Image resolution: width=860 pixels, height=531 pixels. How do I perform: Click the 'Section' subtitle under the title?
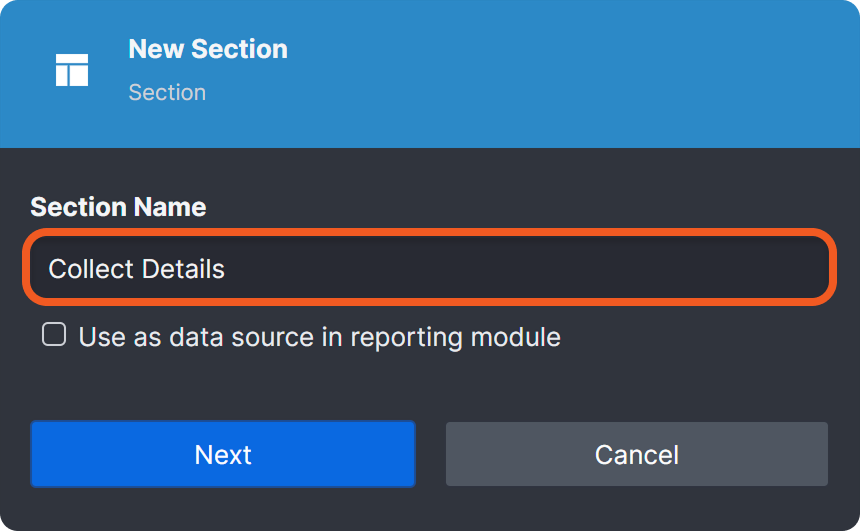click(x=167, y=92)
